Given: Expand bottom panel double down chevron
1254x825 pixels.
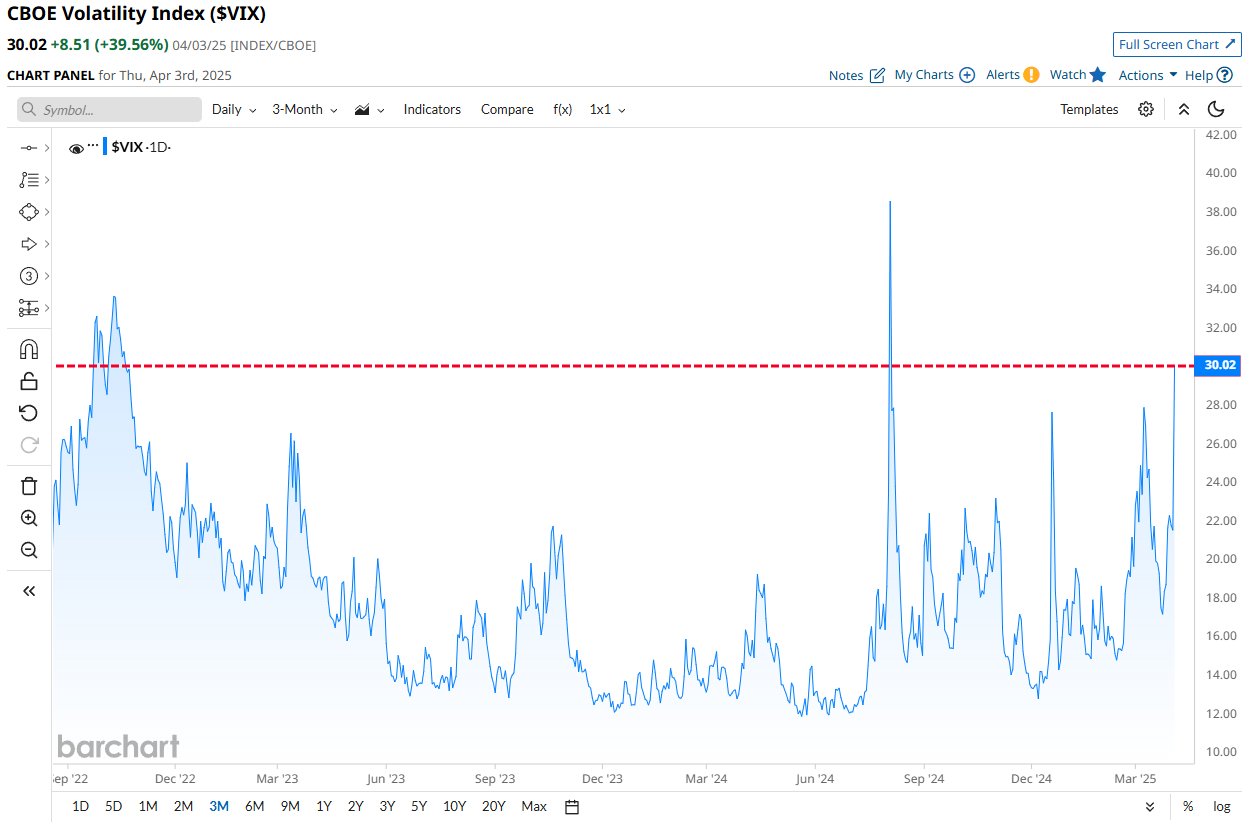Looking at the screenshot, I should [x=1150, y=806].
